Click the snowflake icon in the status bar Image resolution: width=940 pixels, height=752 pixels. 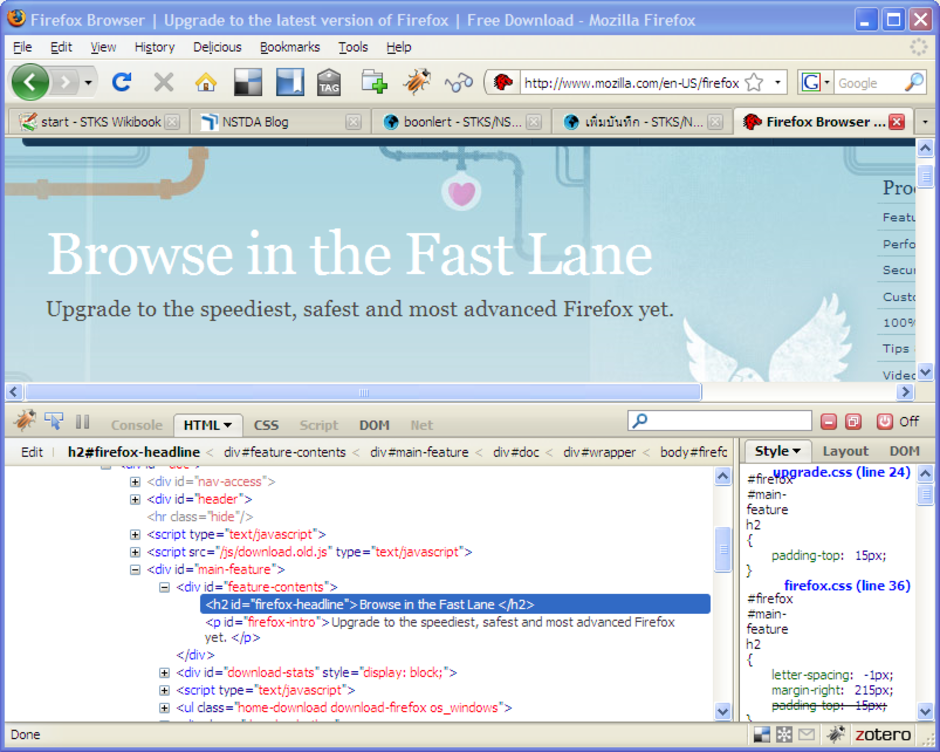click(x=784, y=735)
